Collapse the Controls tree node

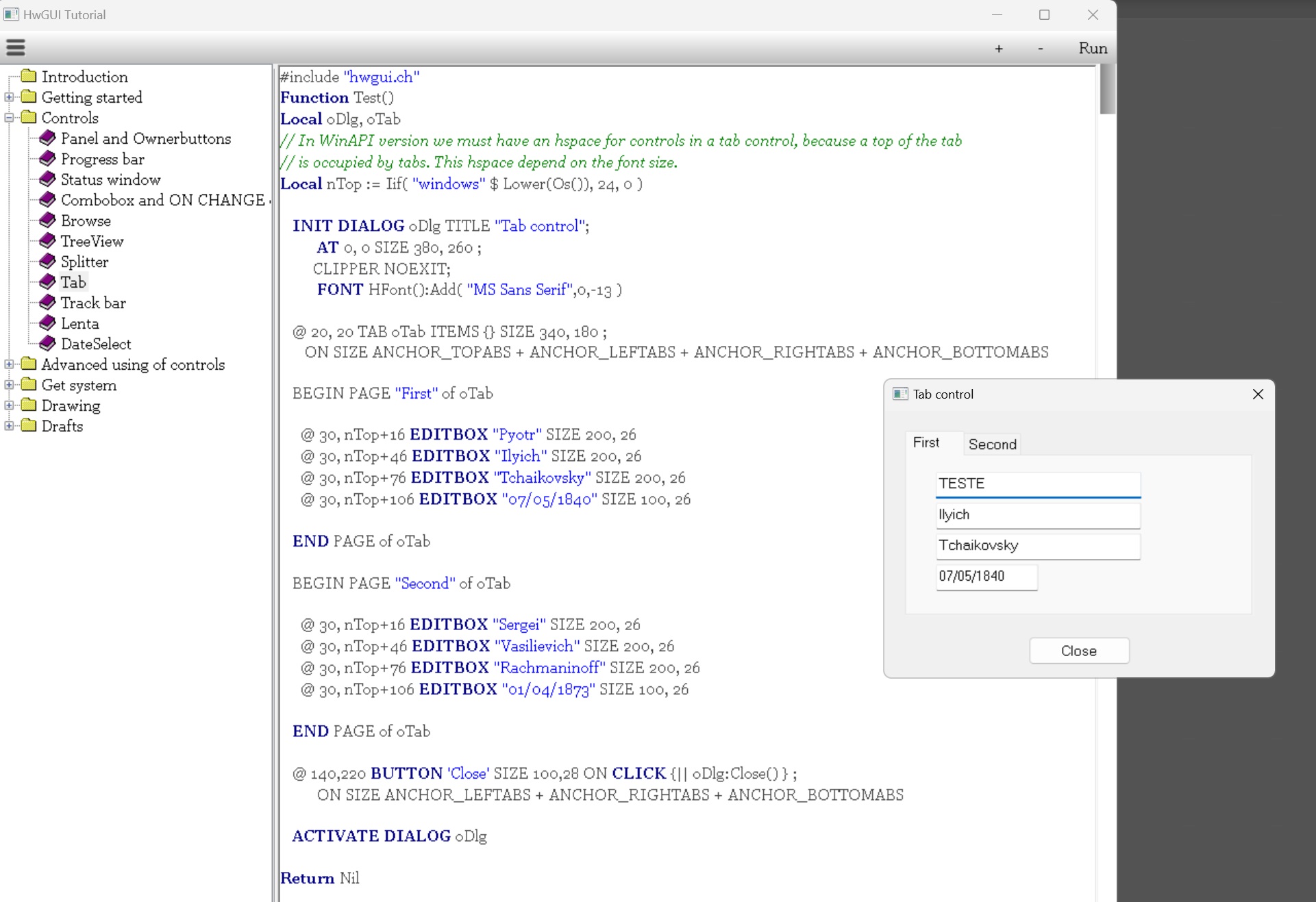click(x=10, y=118)
